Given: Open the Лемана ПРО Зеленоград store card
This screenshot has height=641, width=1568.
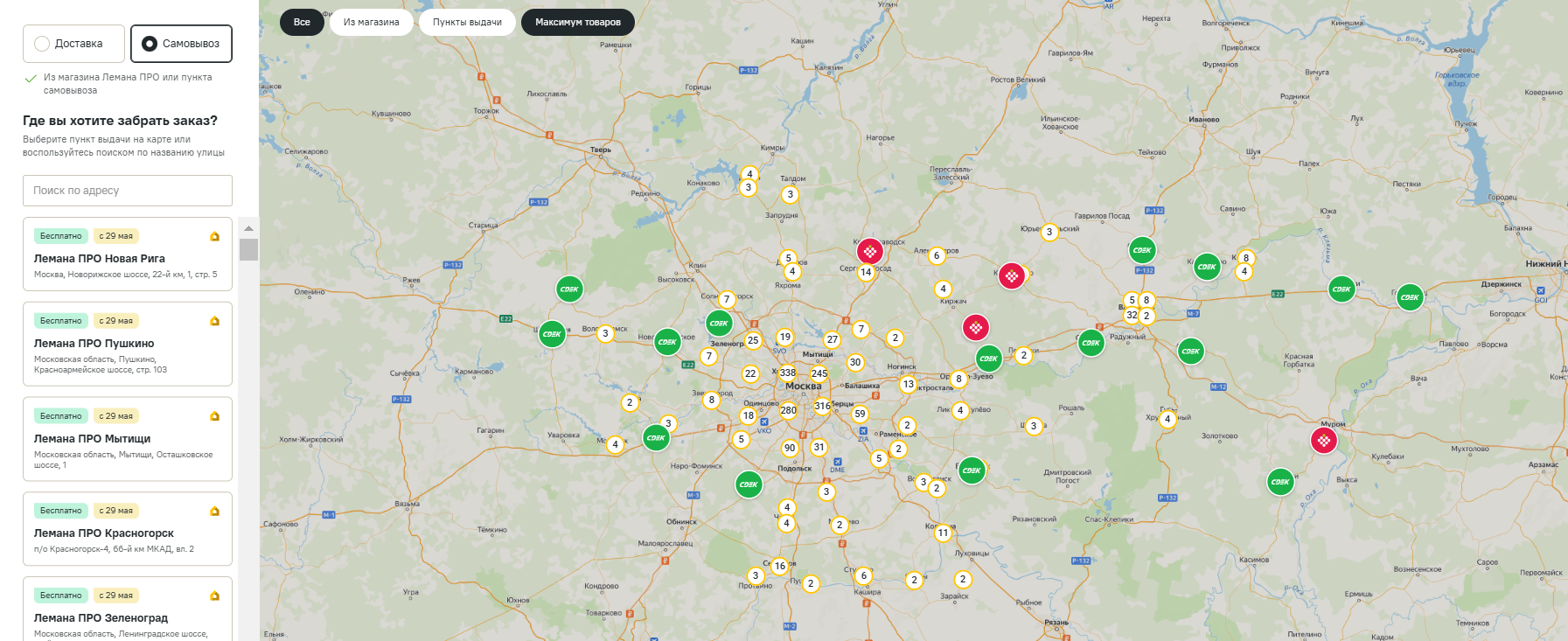Looking at the screenshot, I should 128,610.
